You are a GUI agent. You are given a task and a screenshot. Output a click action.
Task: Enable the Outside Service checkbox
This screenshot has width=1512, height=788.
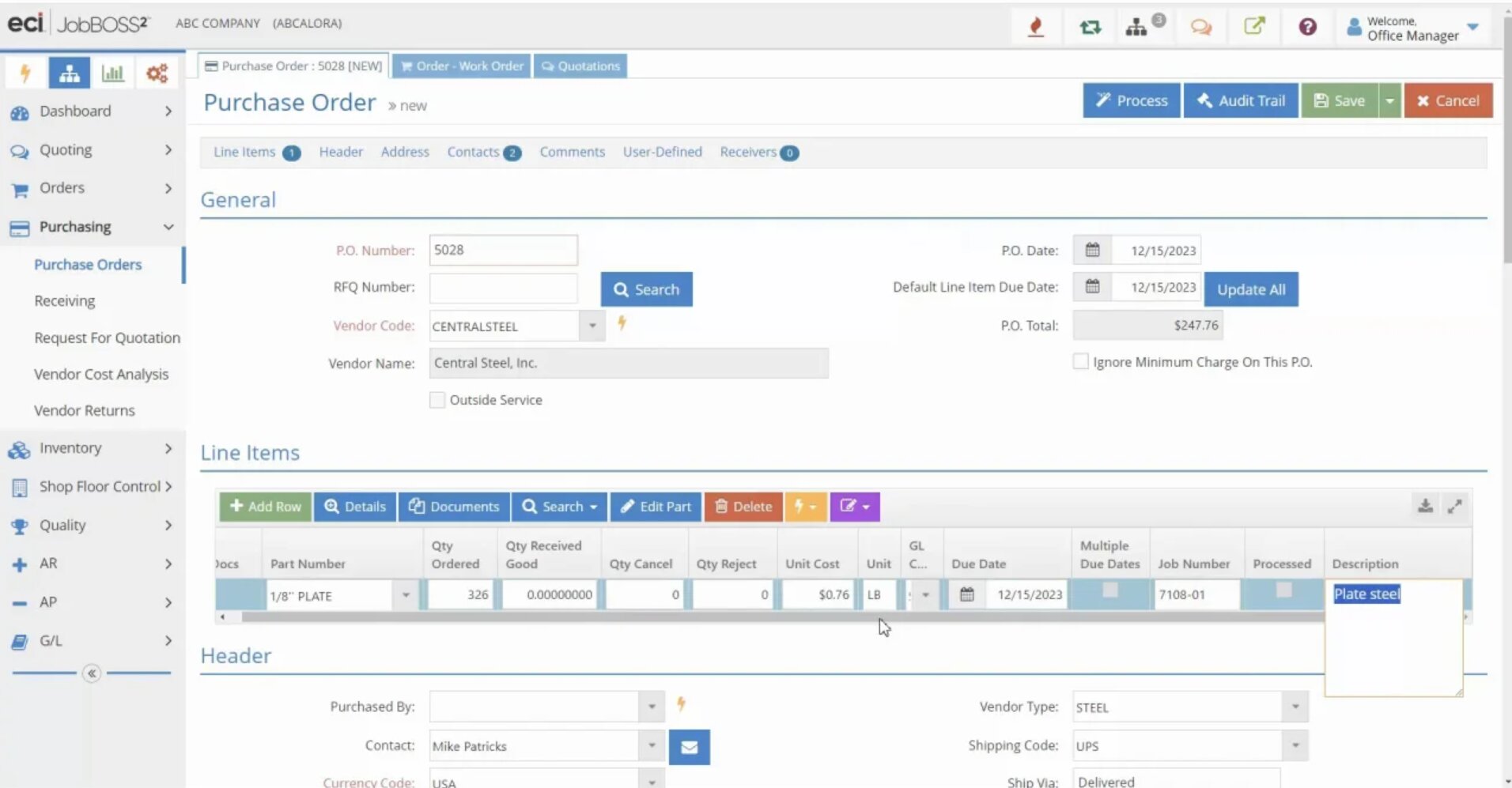437,400
